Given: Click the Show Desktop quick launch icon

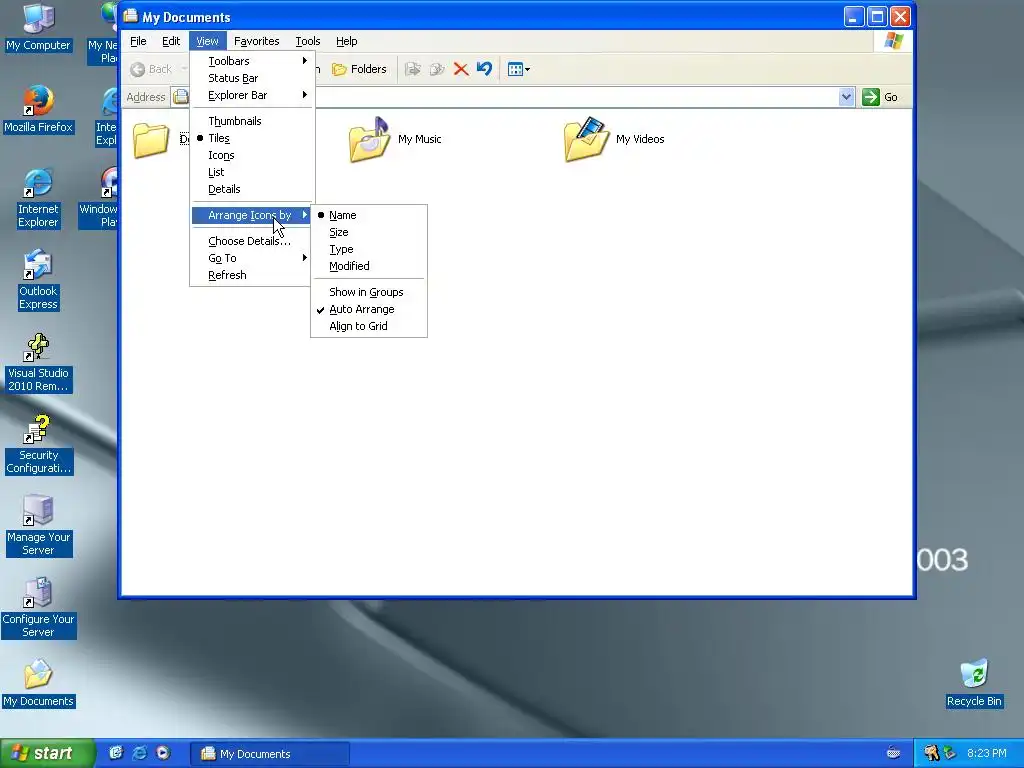Looking at the screenshot, I should tap(116, 753).
